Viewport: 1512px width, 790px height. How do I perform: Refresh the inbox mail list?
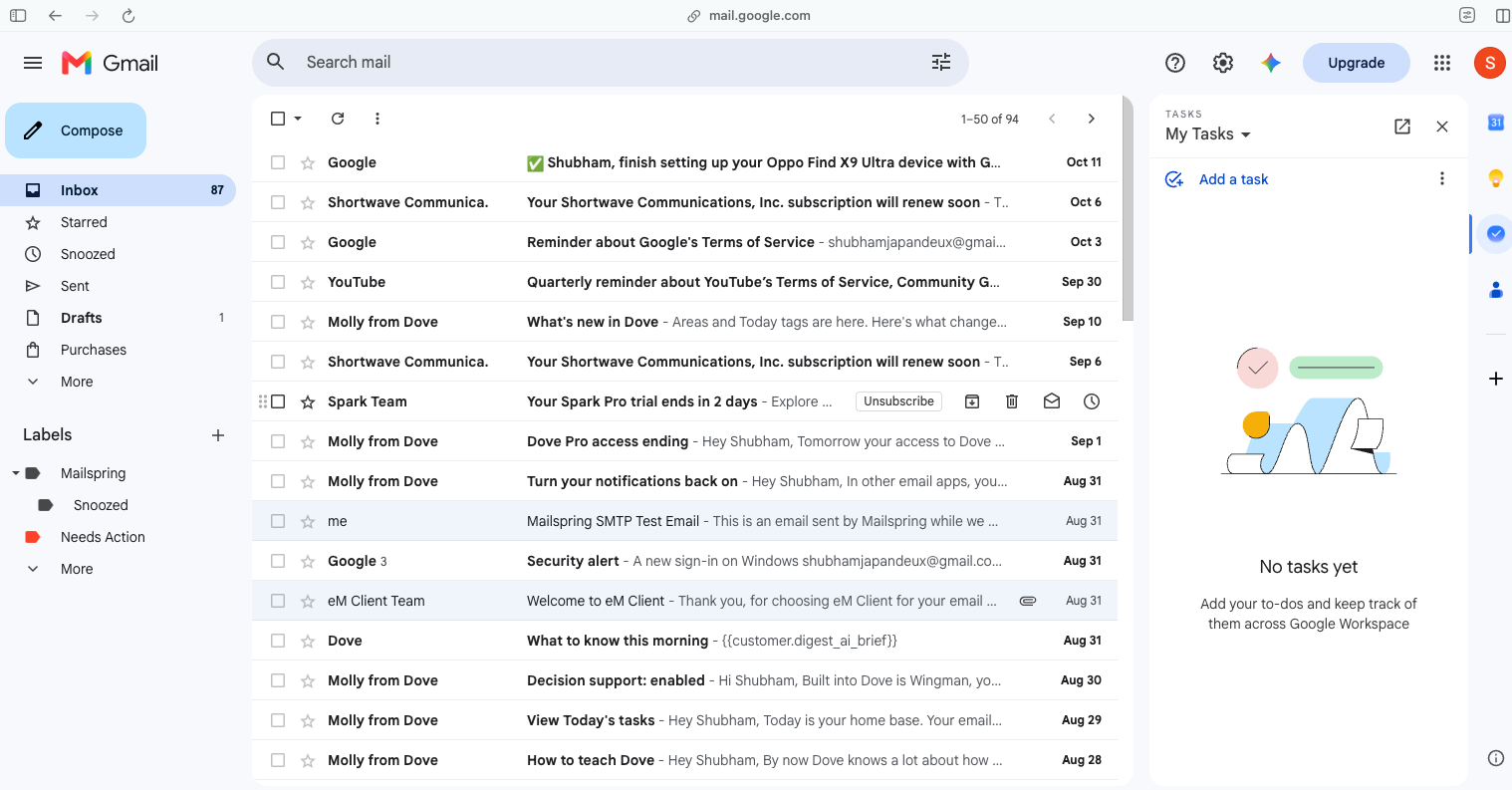[338, 119]
